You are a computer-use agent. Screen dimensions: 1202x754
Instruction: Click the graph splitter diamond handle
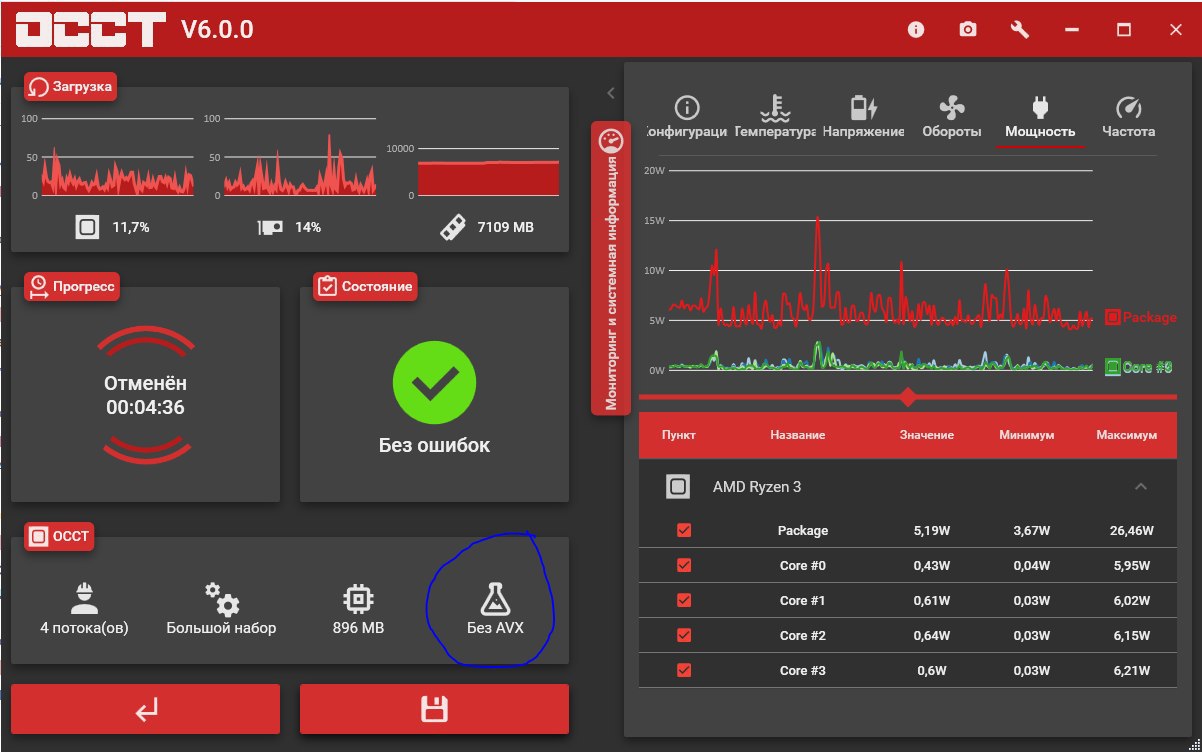908,397
